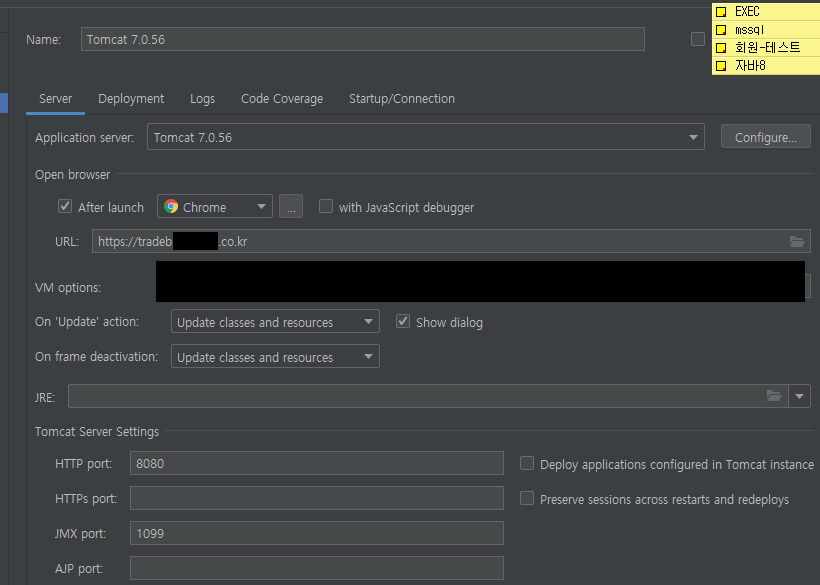Toggle the After launch checkbox
The image size is (820, 585).
pos(65,206)
